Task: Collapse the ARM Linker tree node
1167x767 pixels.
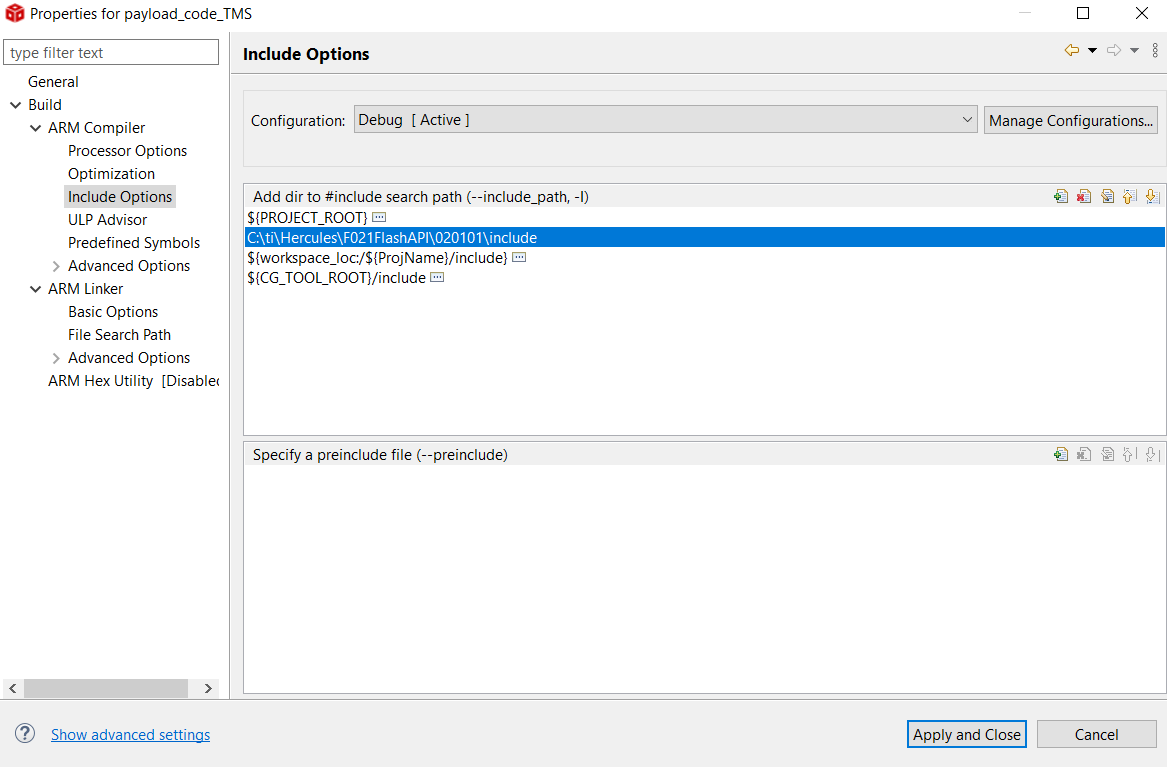Action: 35,289
